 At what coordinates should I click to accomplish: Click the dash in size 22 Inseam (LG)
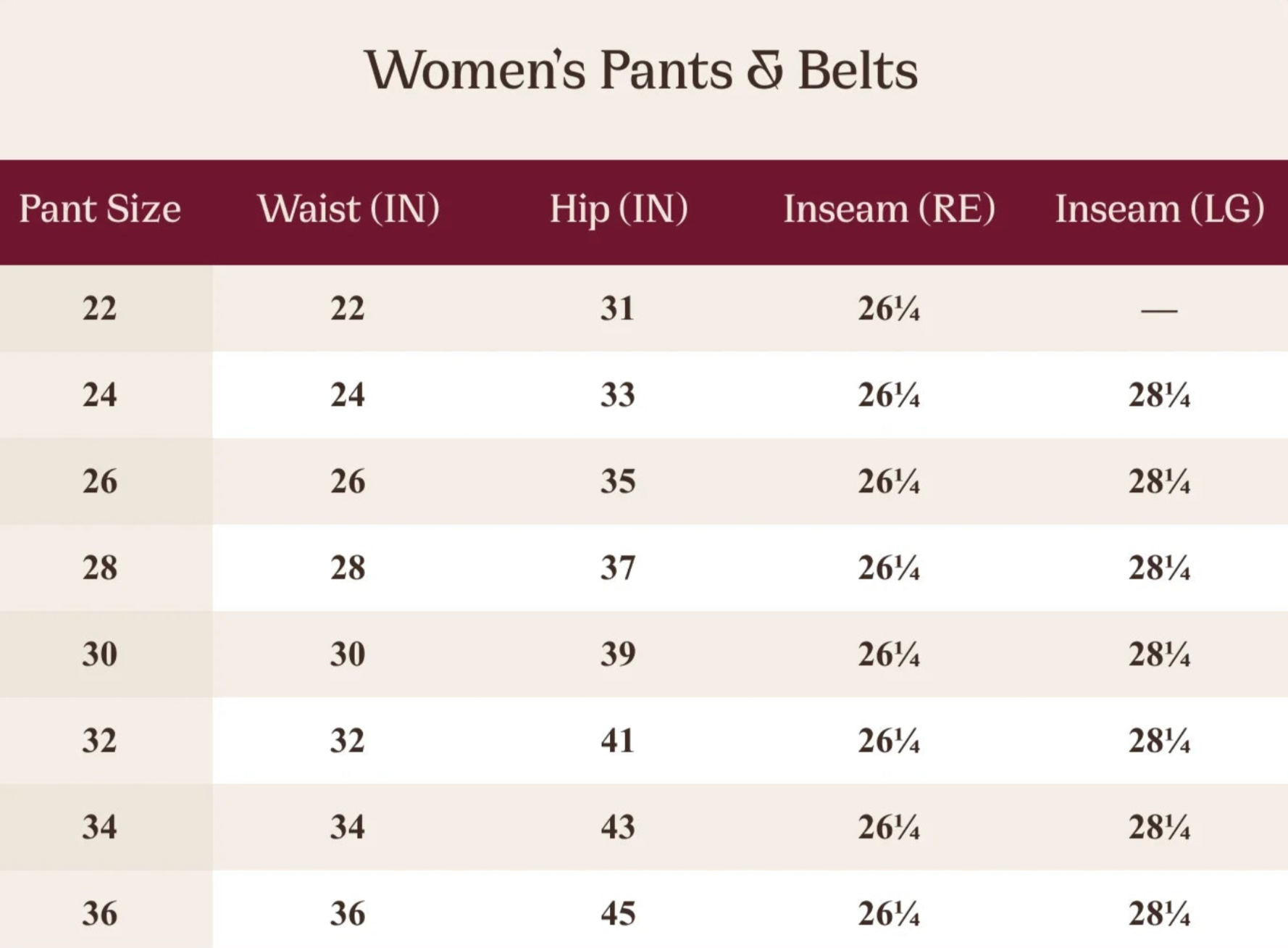[1159, 310]
